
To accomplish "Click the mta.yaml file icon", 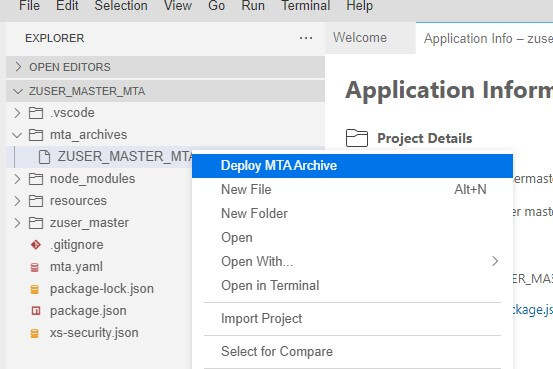I will 35,267.
